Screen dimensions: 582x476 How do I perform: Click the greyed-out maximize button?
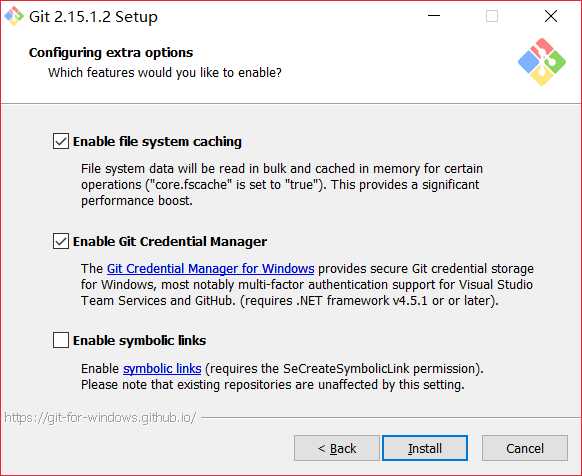(492, 16)
